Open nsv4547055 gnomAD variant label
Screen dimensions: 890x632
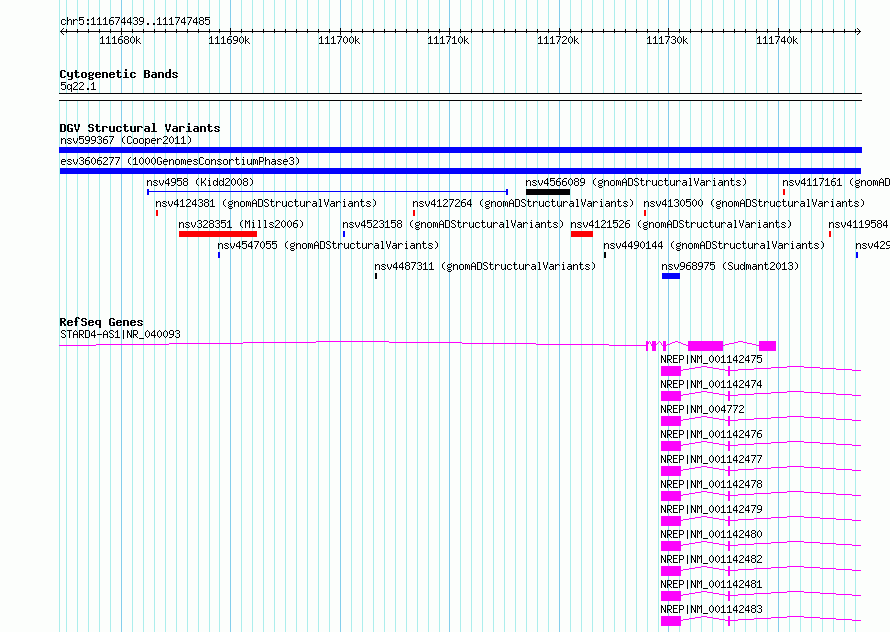pyautogui.click(x=328, y=245)
